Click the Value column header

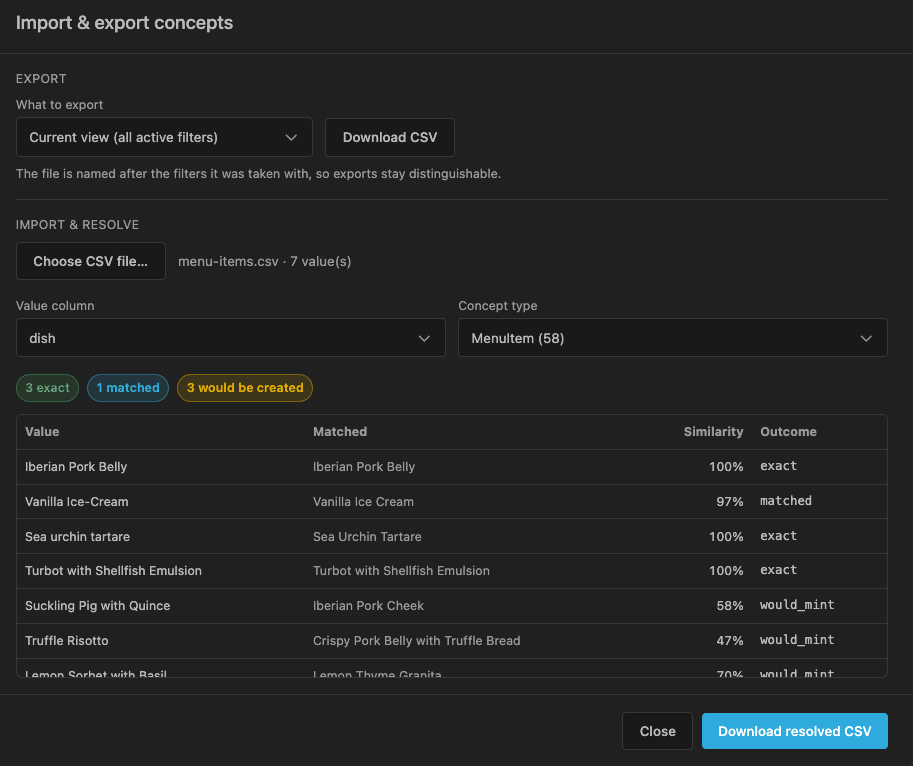click(42, 432)
